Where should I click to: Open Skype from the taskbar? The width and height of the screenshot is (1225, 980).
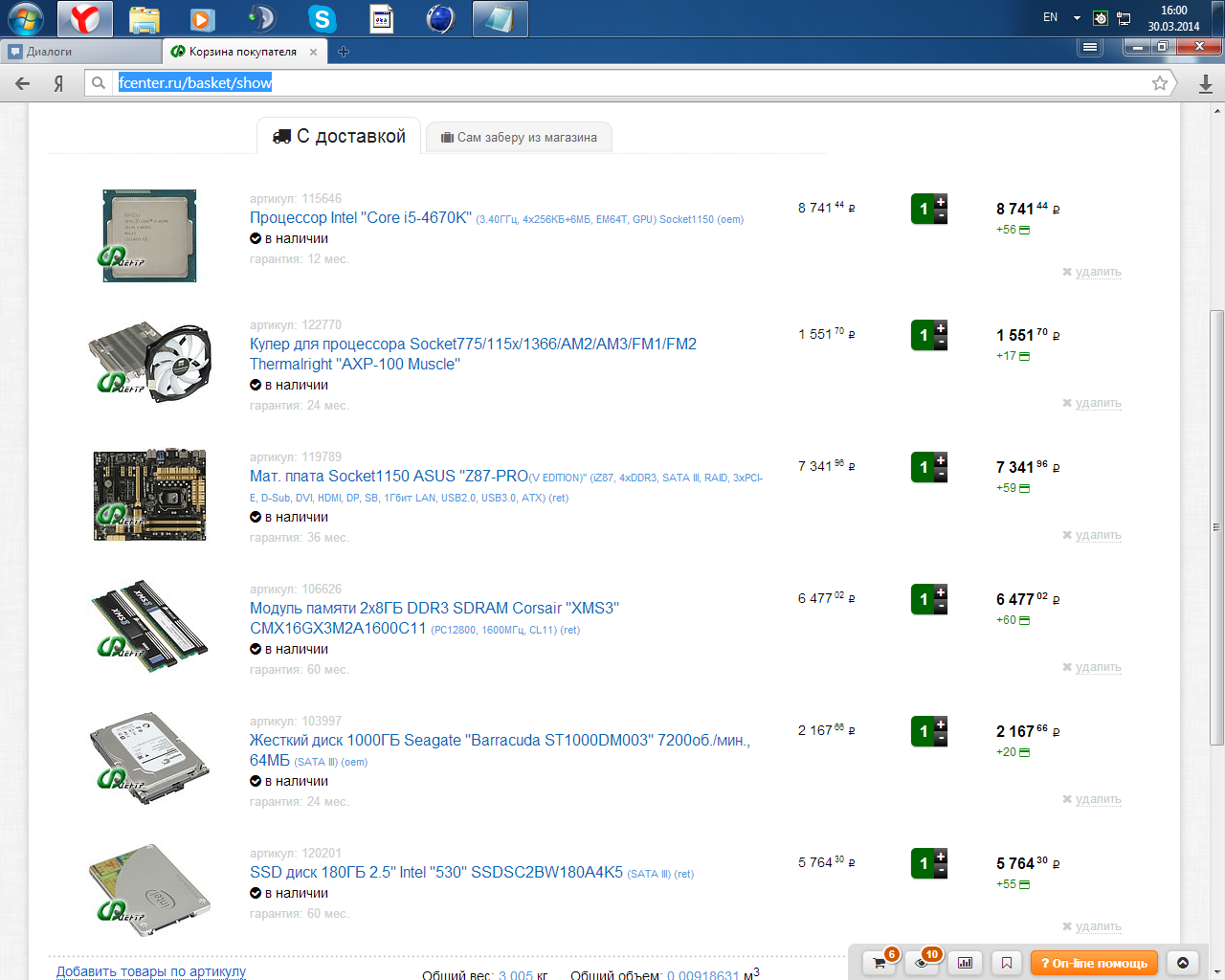click(x=322, y=18)
